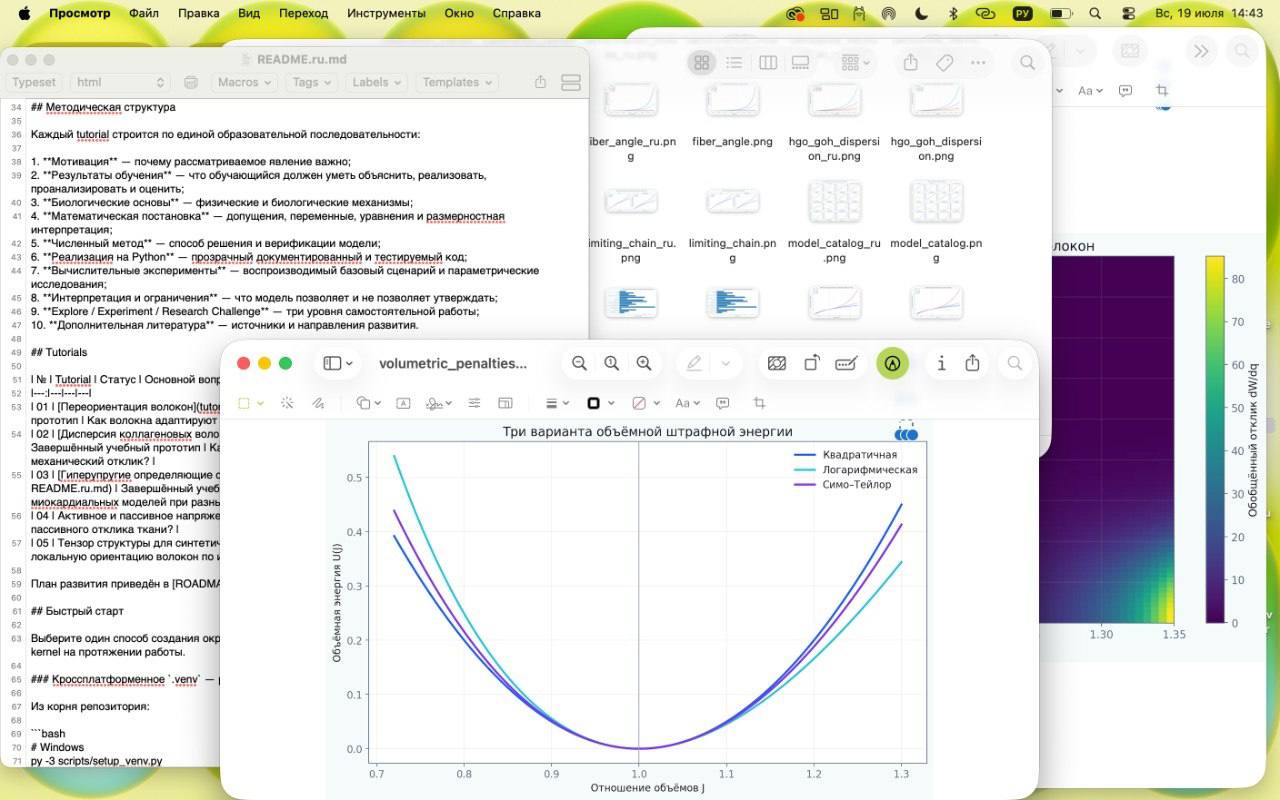Toggle split view in README.ru.md editor
The image size is (1280, 800).
point(571,82)
